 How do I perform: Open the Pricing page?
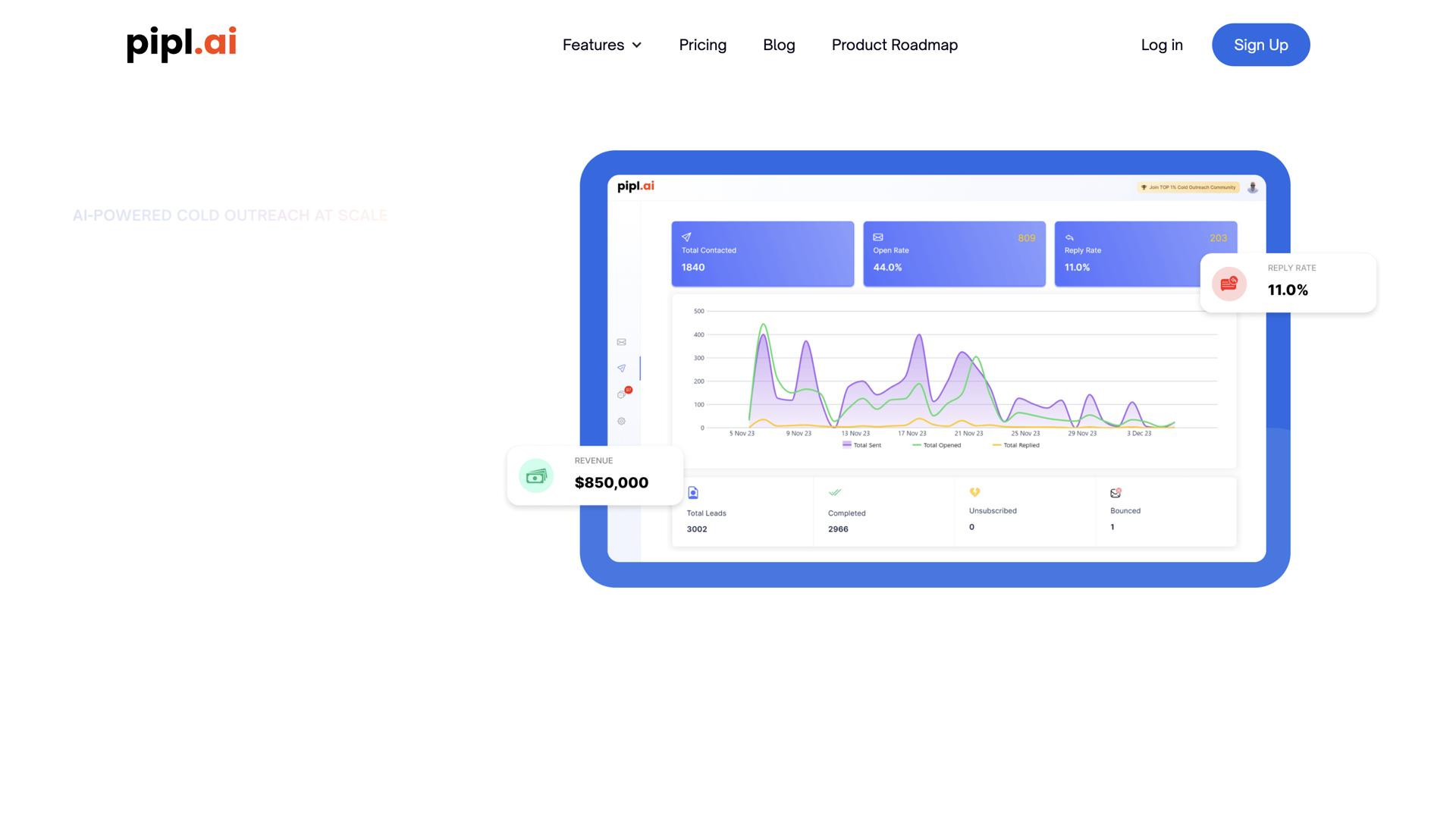pos(702,45)
